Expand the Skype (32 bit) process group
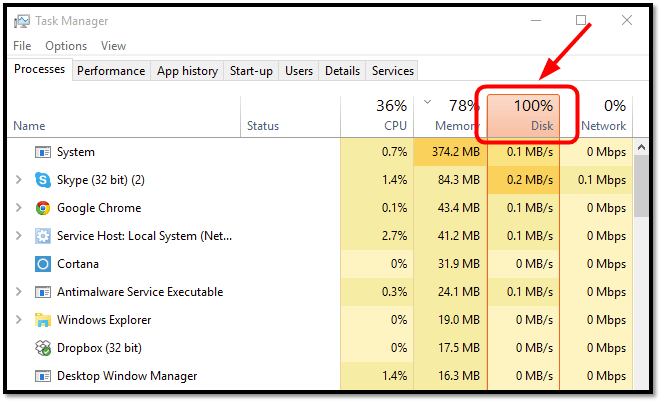 [x=19, y=180]
